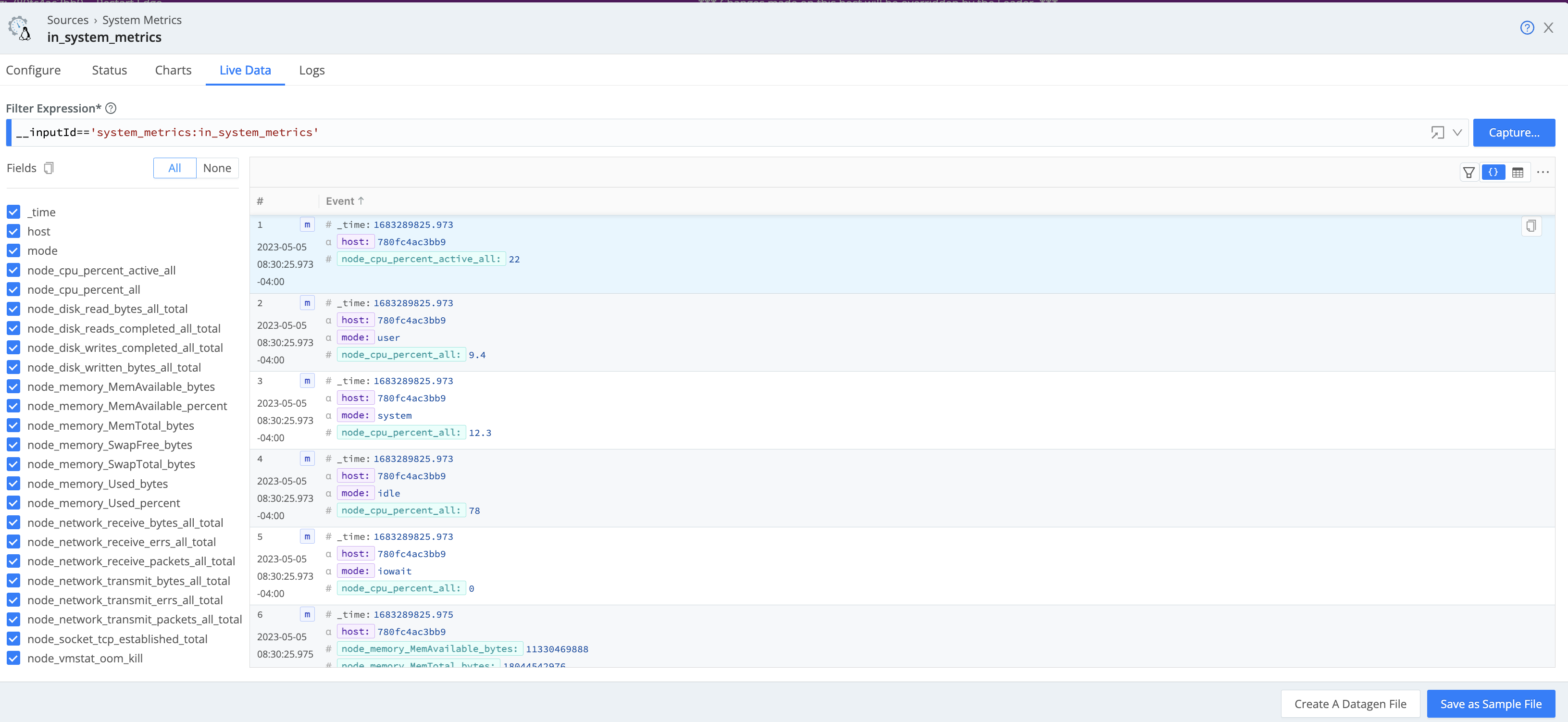Switch to the Charts tab
1568x722 pixels.
[173, 70]
